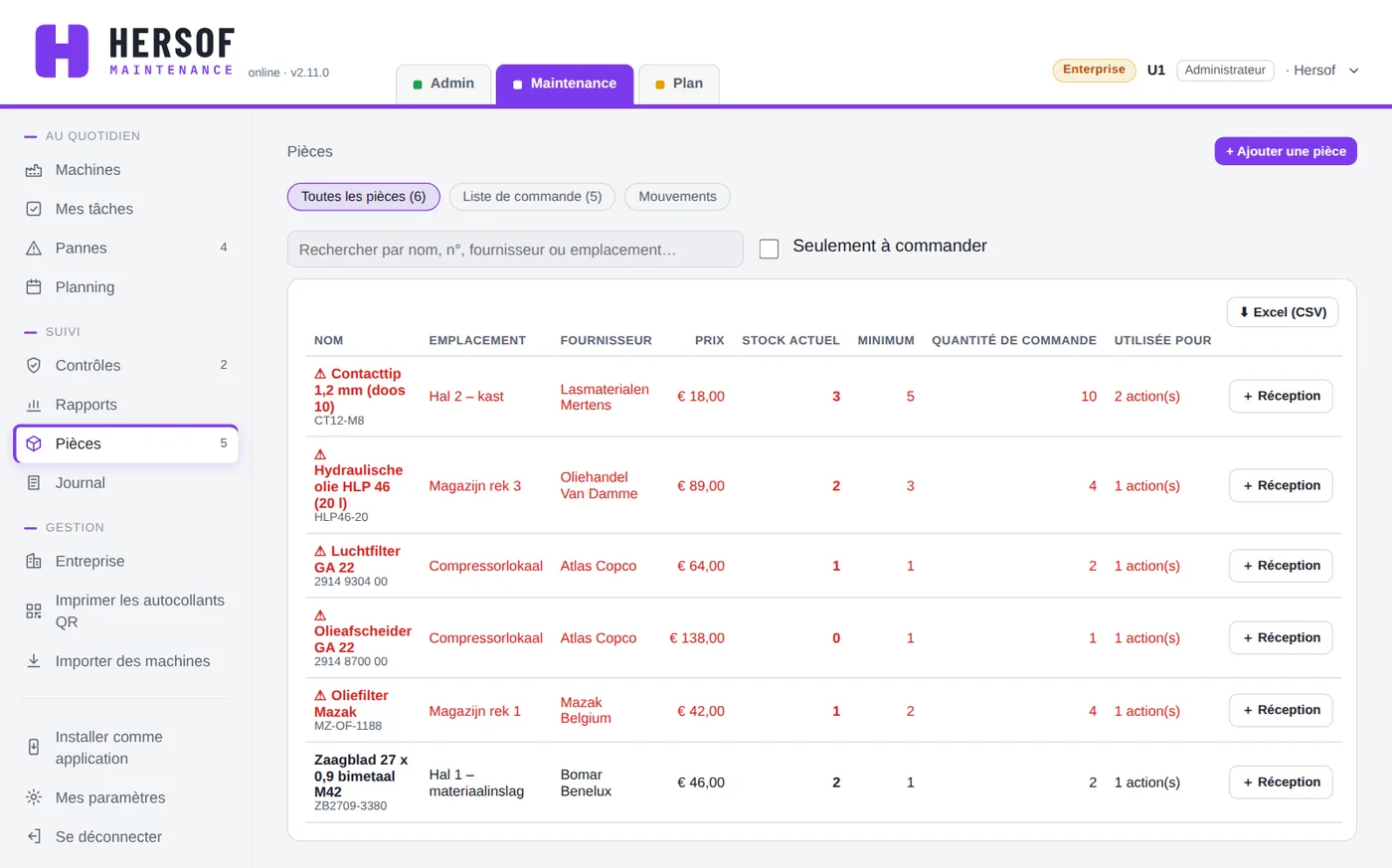1392x868 pixels.
Task: Switch to Mouvements filter
Action: tap(677, 197)
